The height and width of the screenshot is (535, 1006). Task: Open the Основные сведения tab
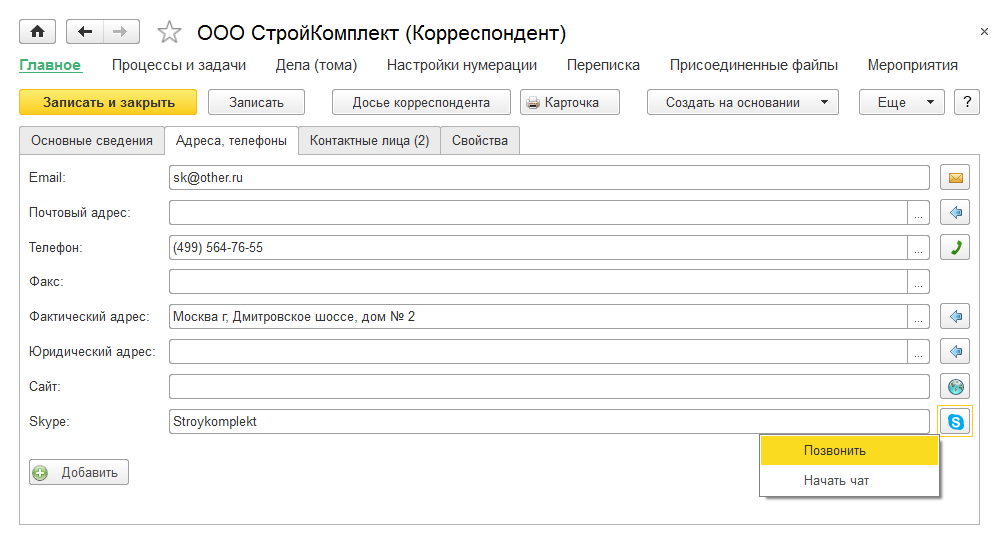pyautogui.click(x=91, y=141)
